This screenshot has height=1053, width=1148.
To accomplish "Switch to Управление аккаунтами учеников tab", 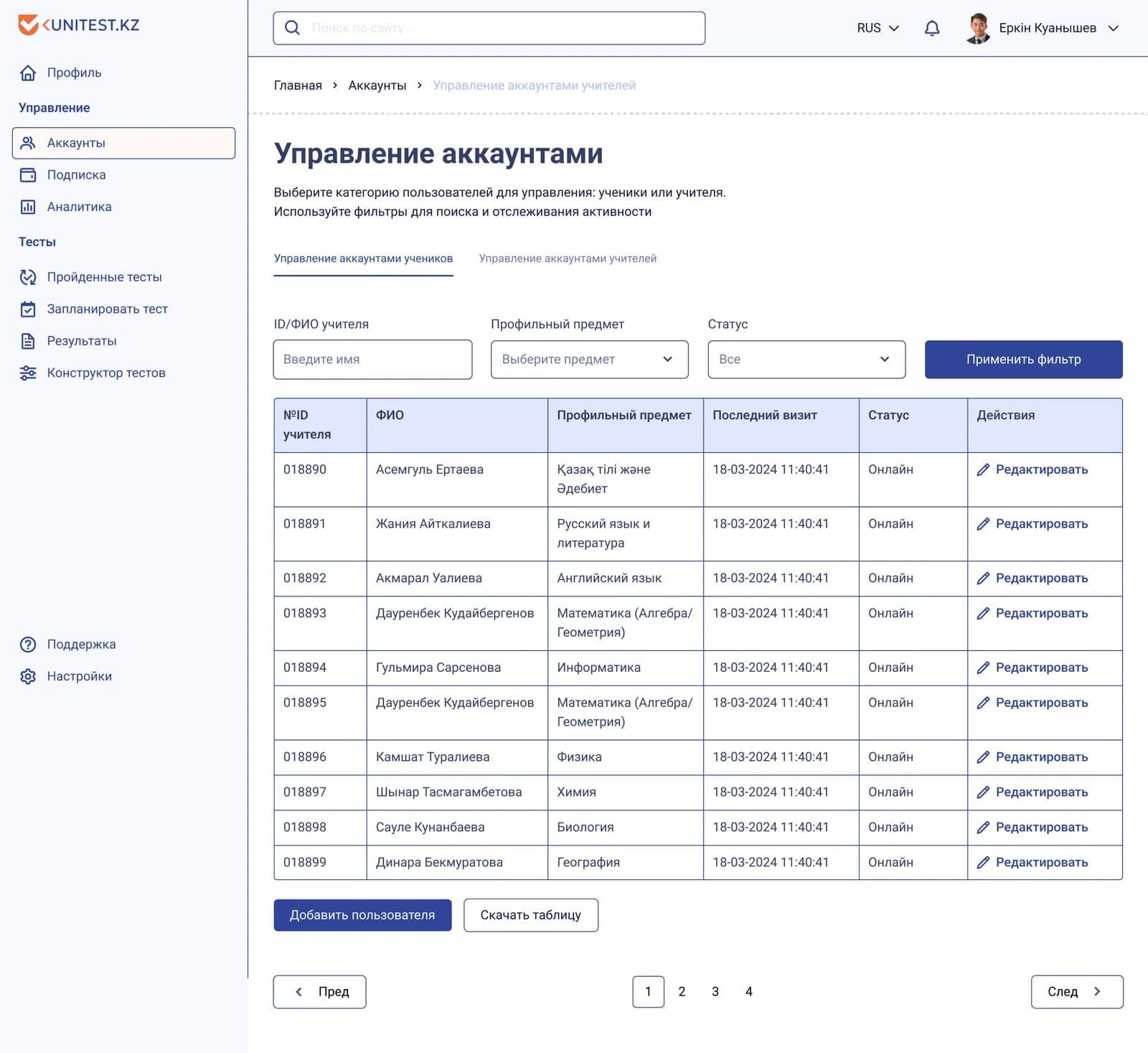I will click(x=363, y=258).
